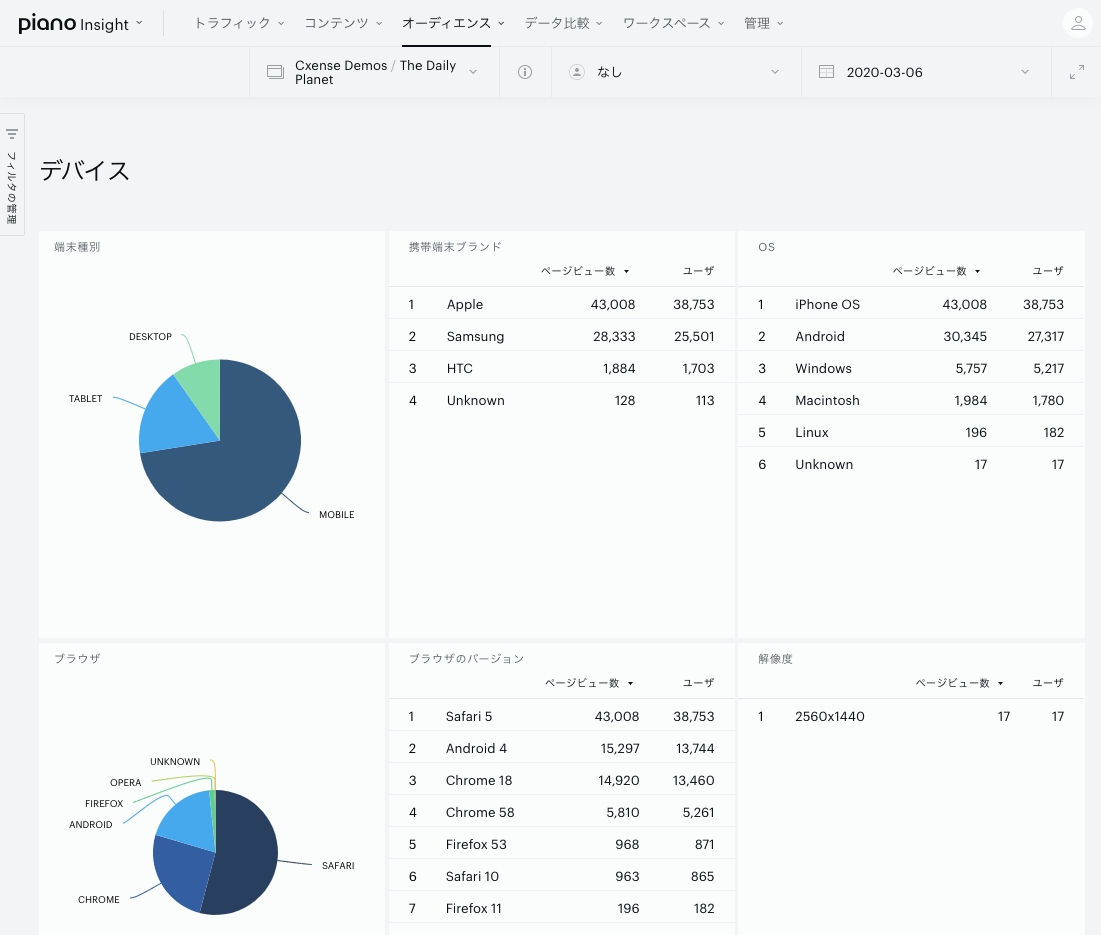The height and width of the screenshot is (935, 1101).
Task: Click the site info circle icon
Action: coord(525,72)
